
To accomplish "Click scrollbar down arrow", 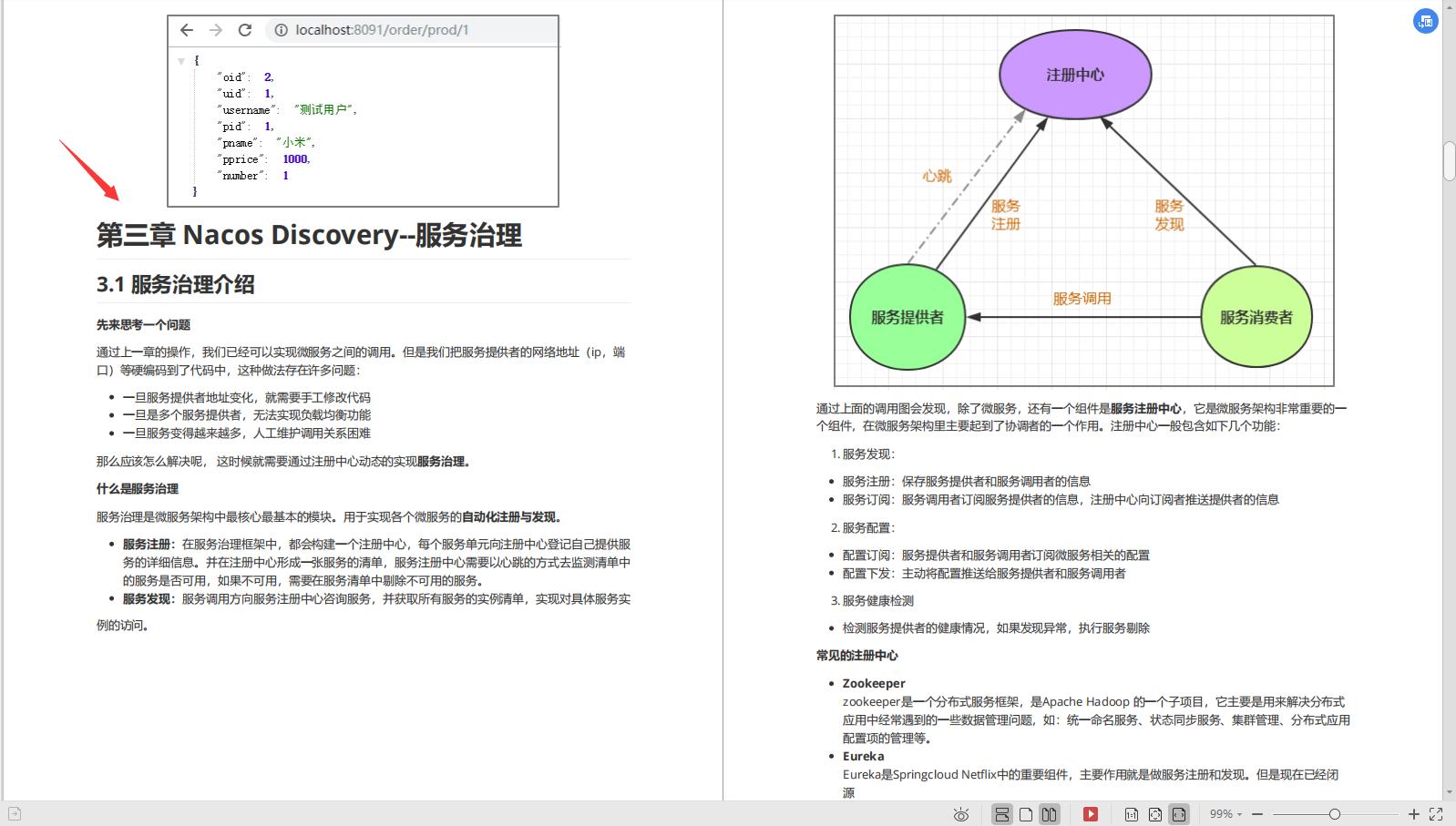I will 1449,793.
